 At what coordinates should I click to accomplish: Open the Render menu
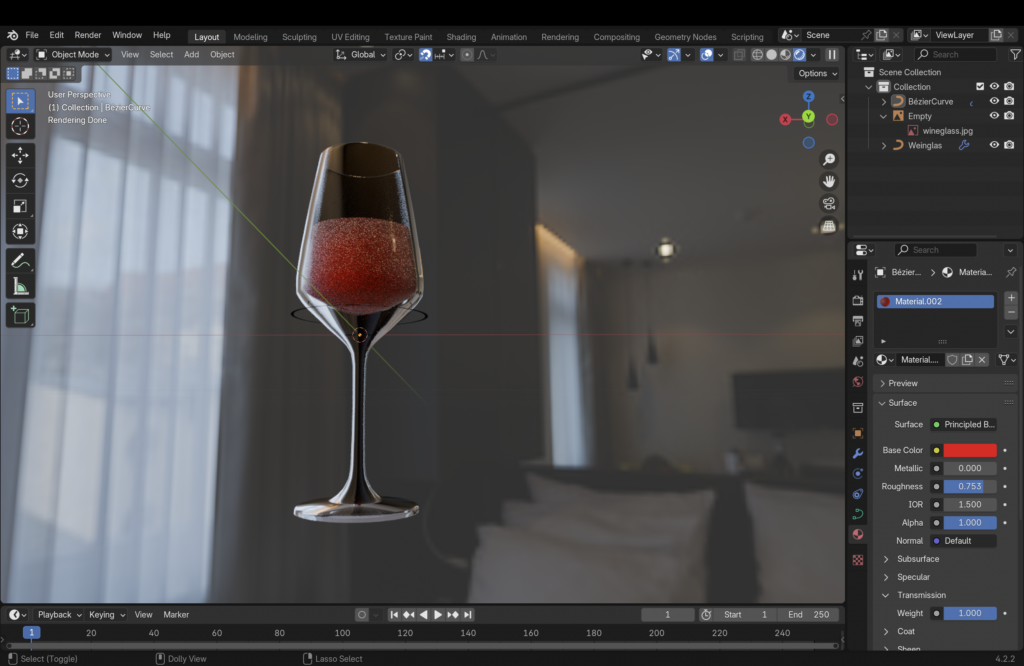click(x=88, y=35)
